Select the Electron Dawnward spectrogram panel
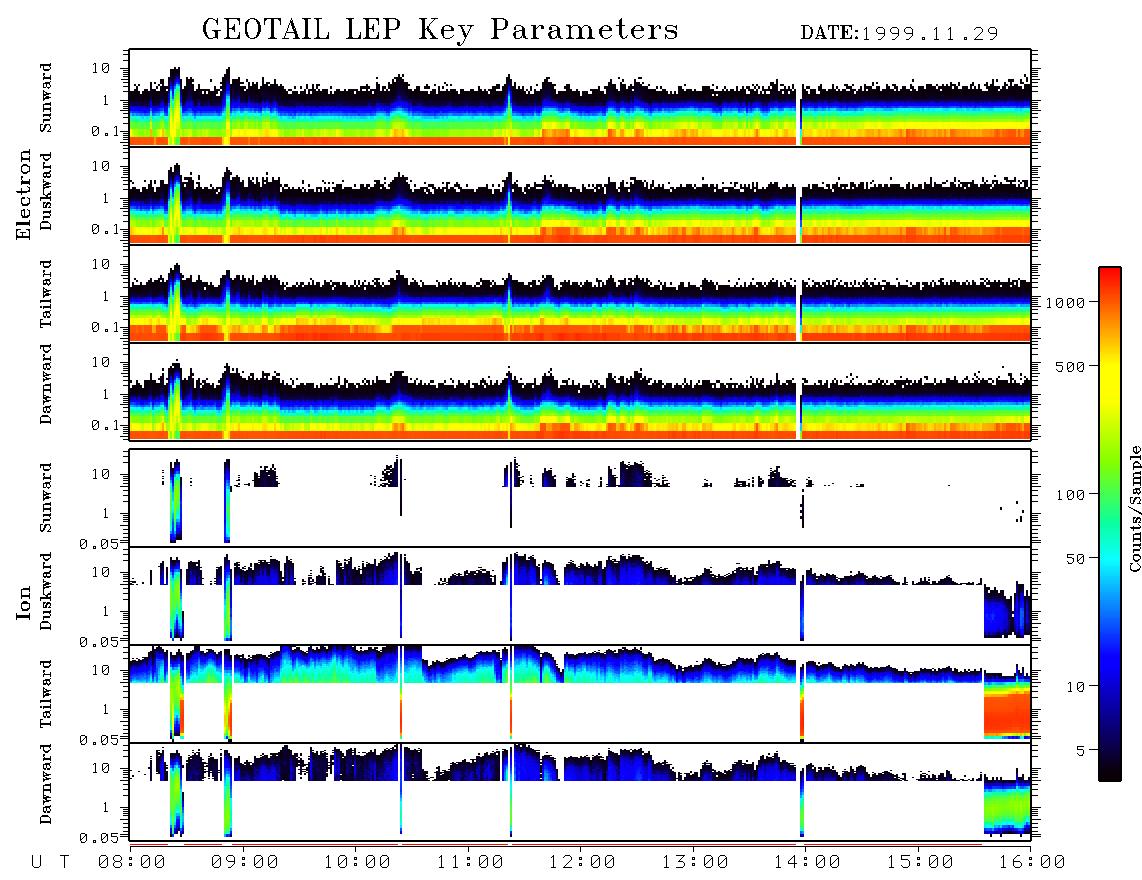 coord(580,392)
